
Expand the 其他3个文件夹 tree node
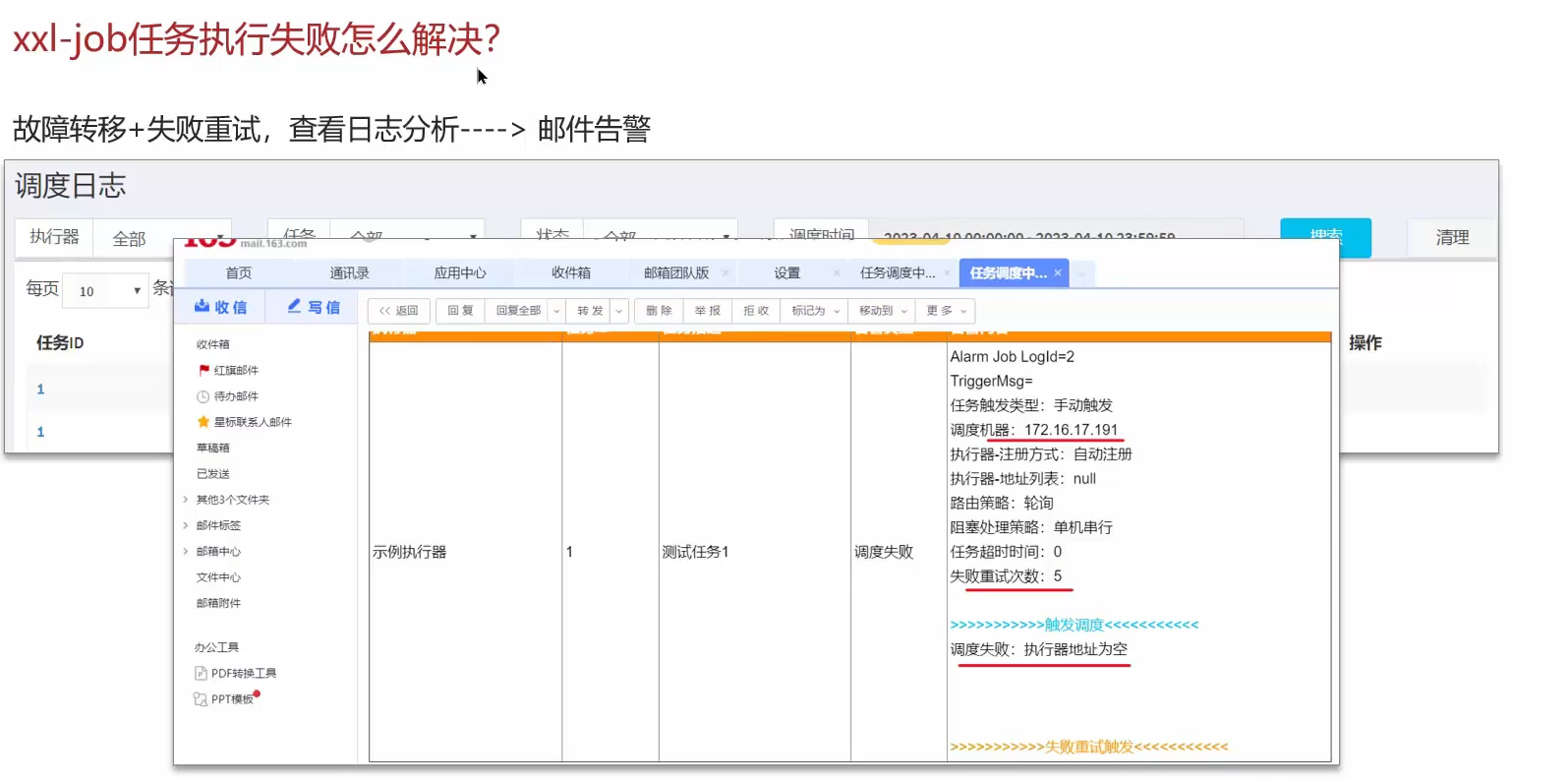tap(186, 500)
